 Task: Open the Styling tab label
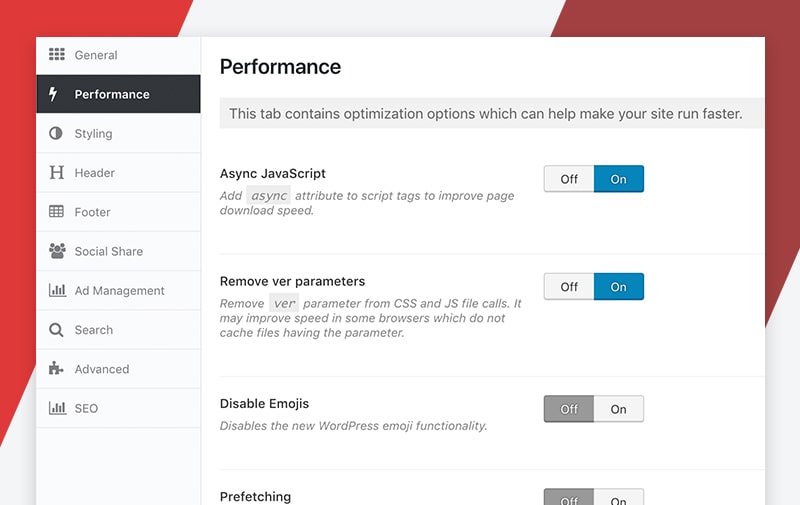[93, 134]
